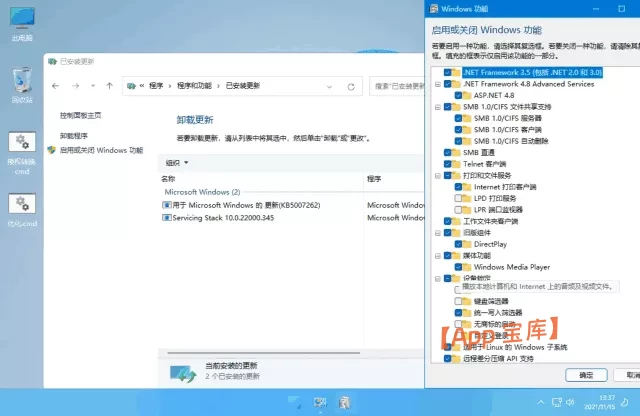
Task: Open the Windows 功能 taskbar icon
Action: [x=344, y=403]
